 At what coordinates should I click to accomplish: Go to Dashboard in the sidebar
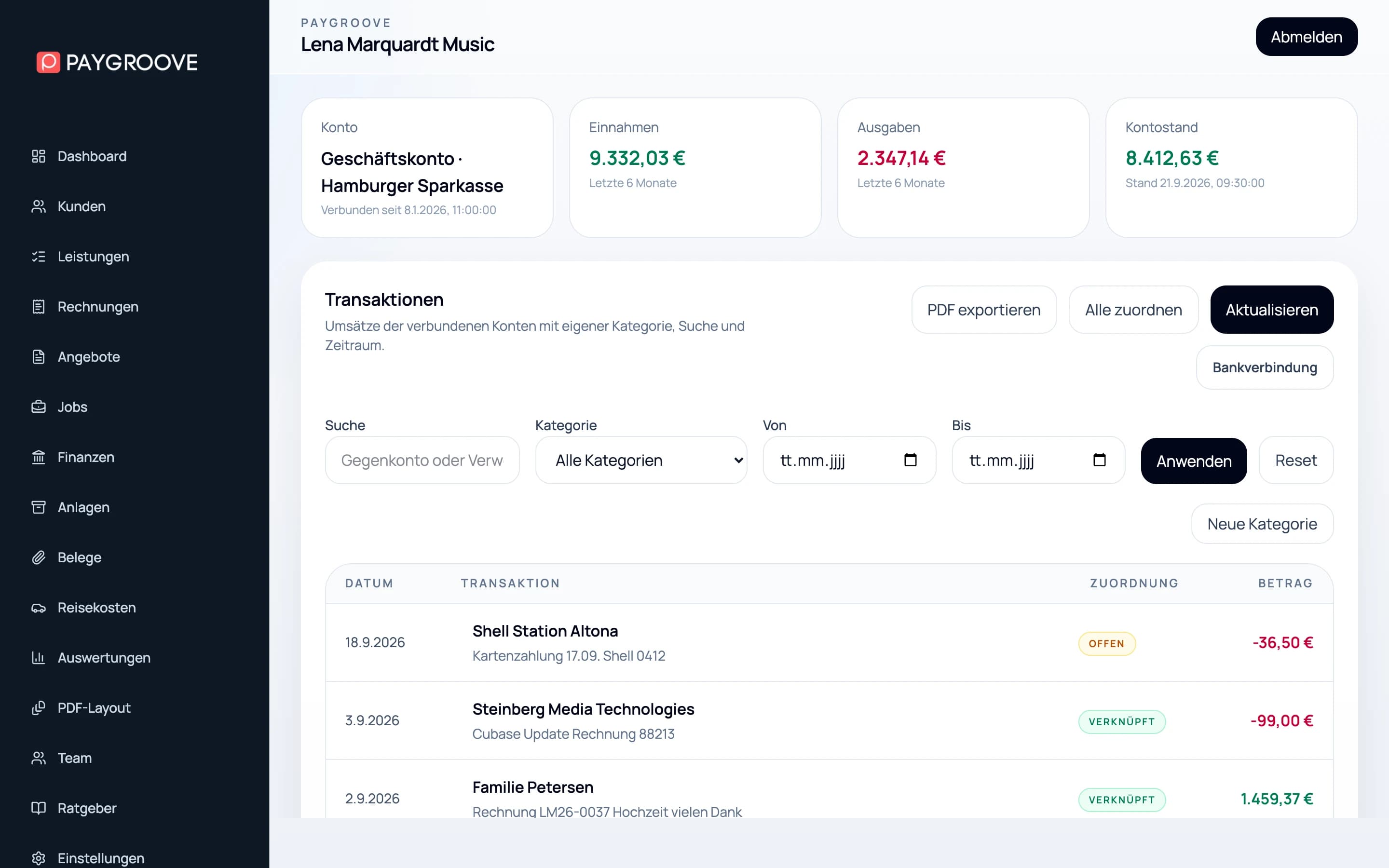(92, 156)
